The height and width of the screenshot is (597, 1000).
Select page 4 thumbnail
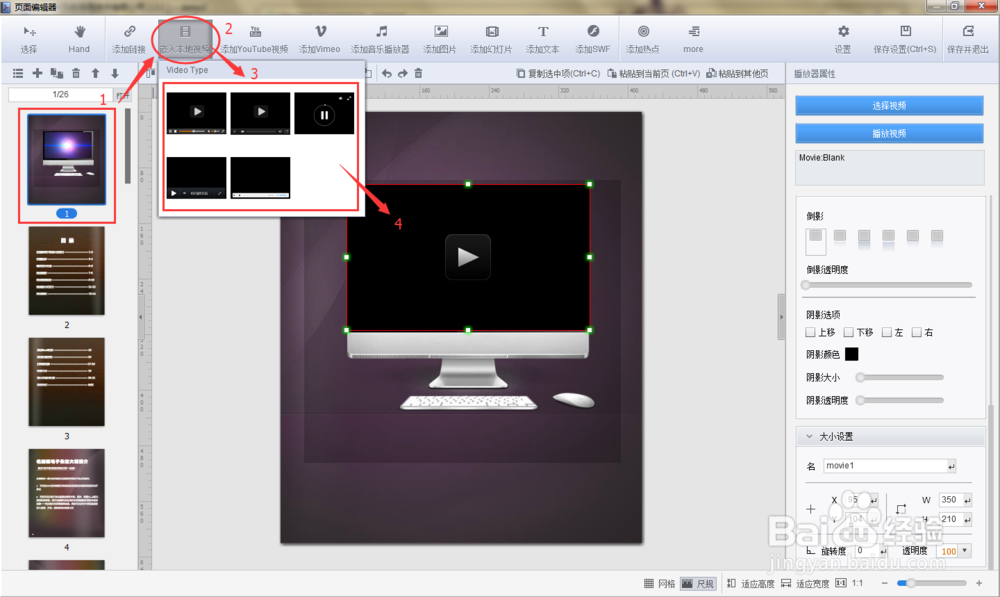coord(66,492)
